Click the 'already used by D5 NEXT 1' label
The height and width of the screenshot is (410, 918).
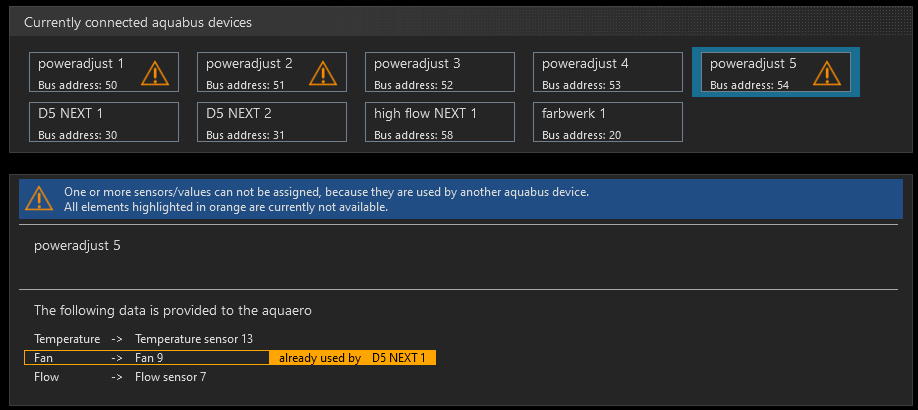pyautogui.click(x=354, y=357)
